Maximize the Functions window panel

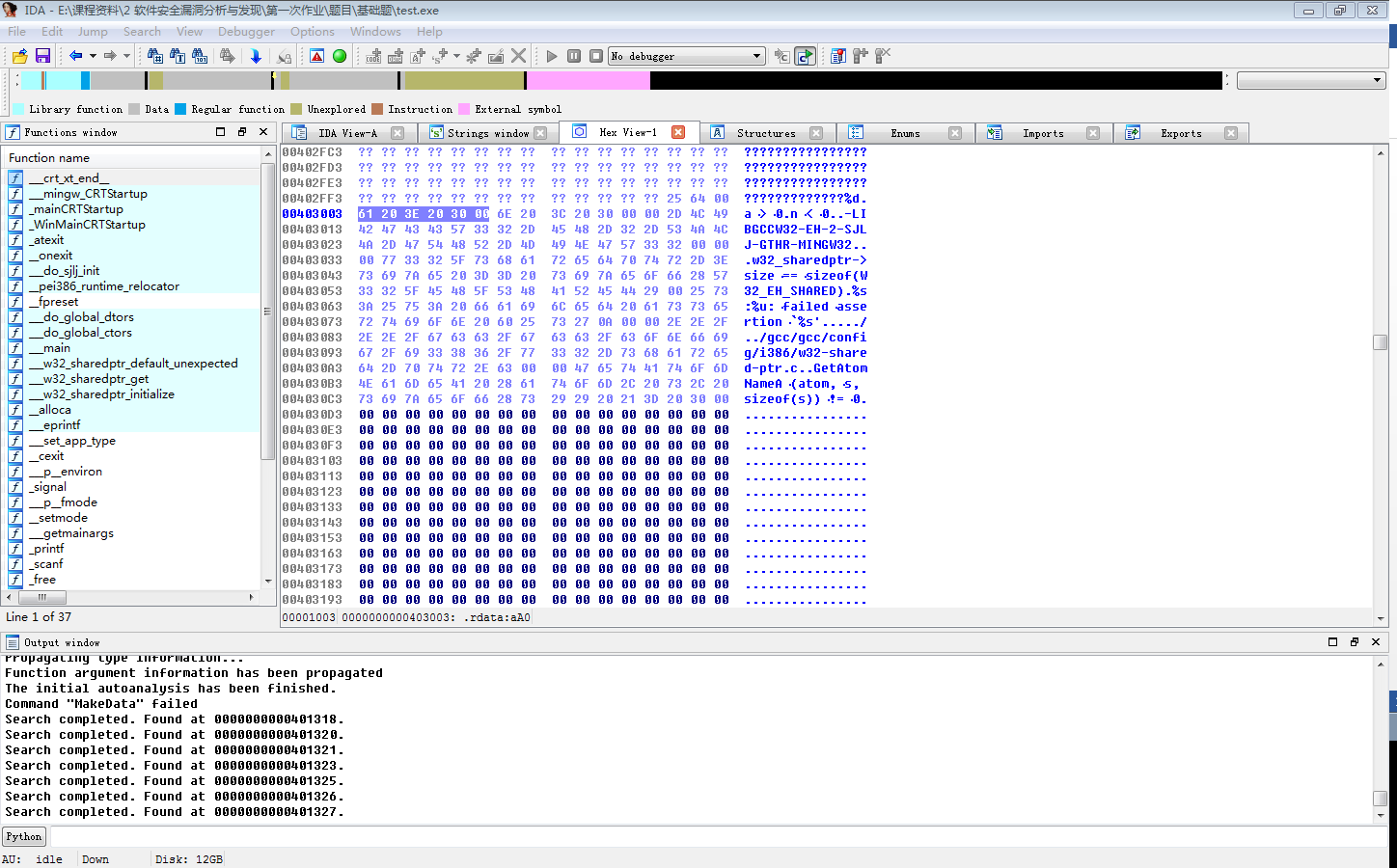coord(220,132)
